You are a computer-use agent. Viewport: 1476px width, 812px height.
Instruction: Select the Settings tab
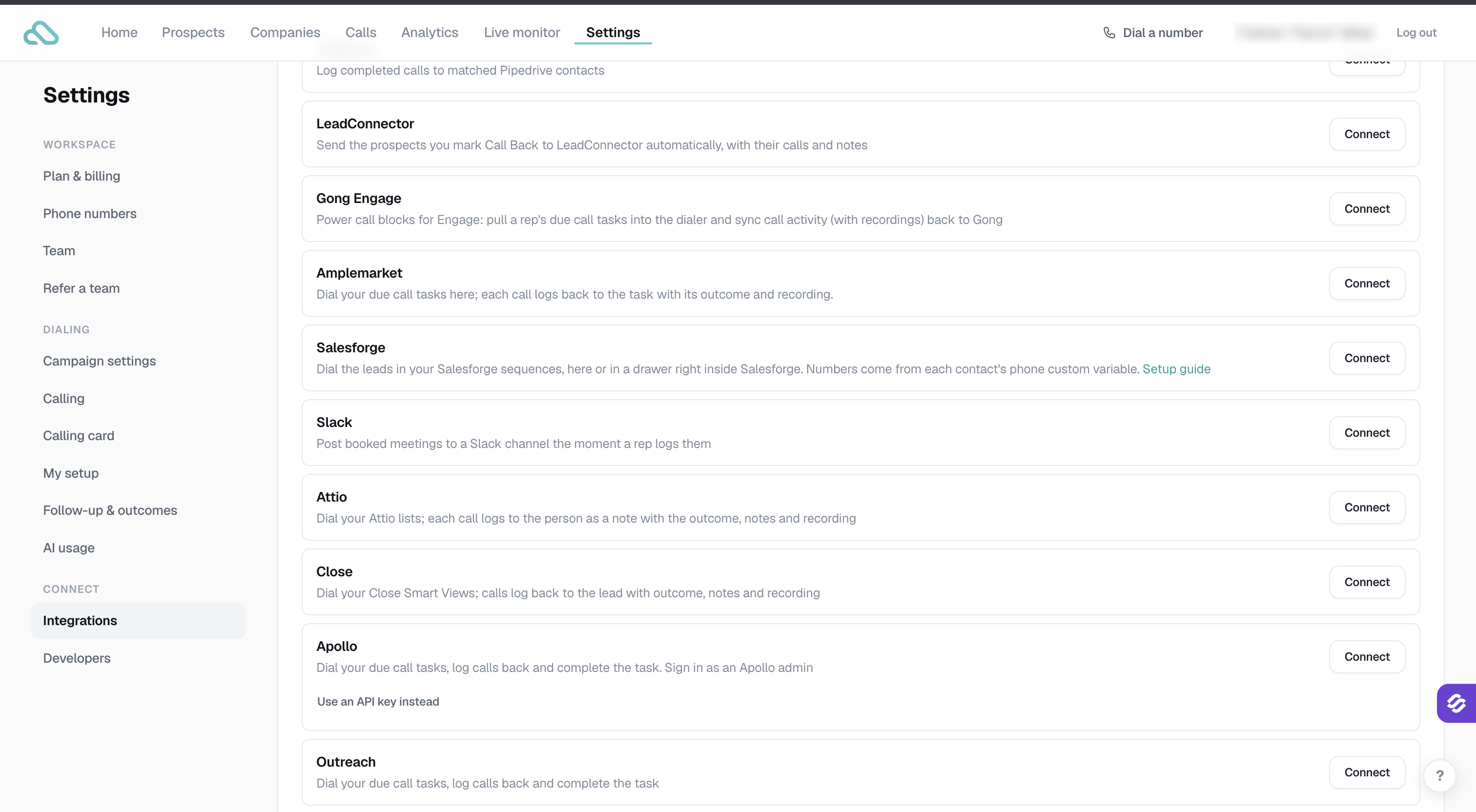(x=613, y=33)
